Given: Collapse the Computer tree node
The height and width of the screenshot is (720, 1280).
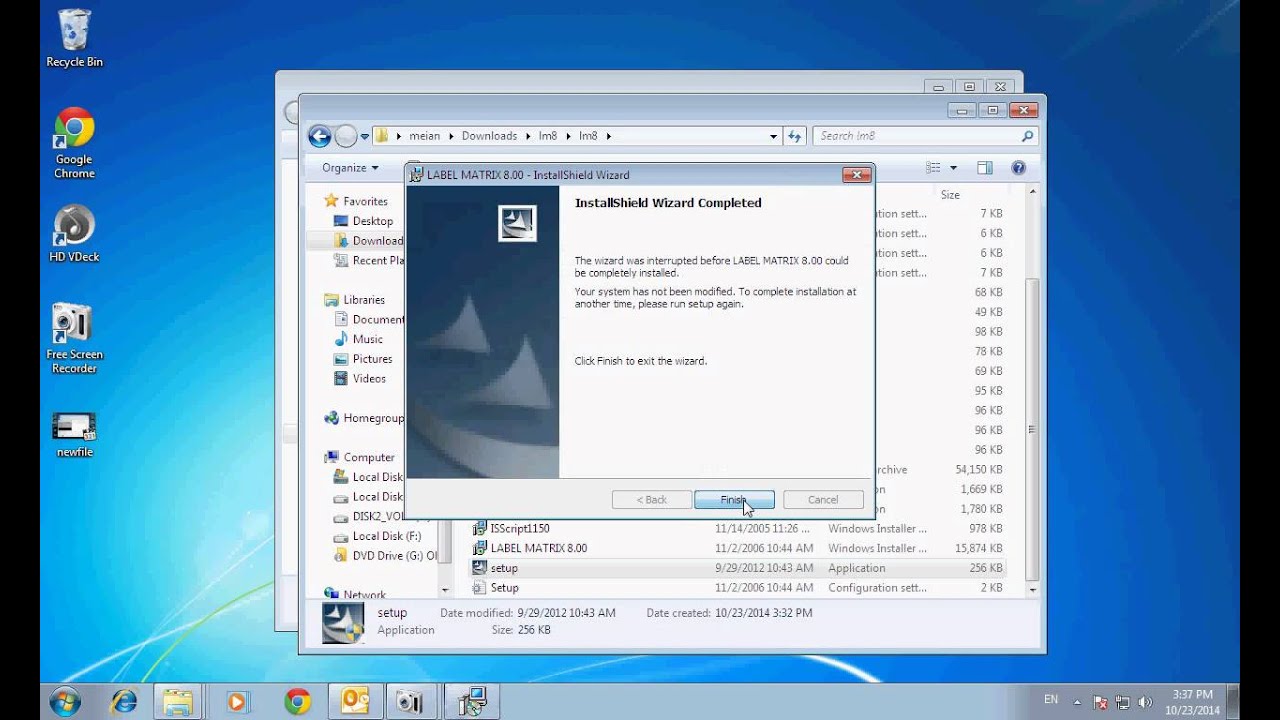Looking at the screenshot, I should [x=315, y=457].
